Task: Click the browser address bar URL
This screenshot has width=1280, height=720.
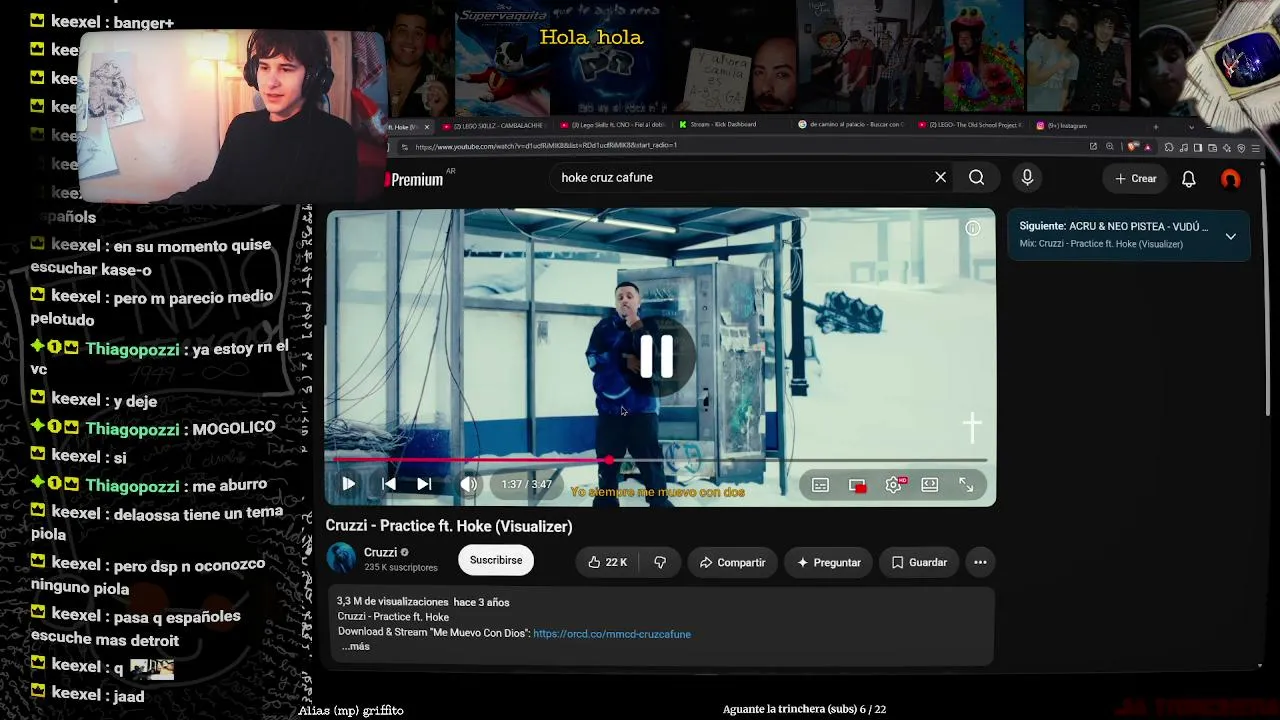Action: pyautogui.click(x=546, y=146)
